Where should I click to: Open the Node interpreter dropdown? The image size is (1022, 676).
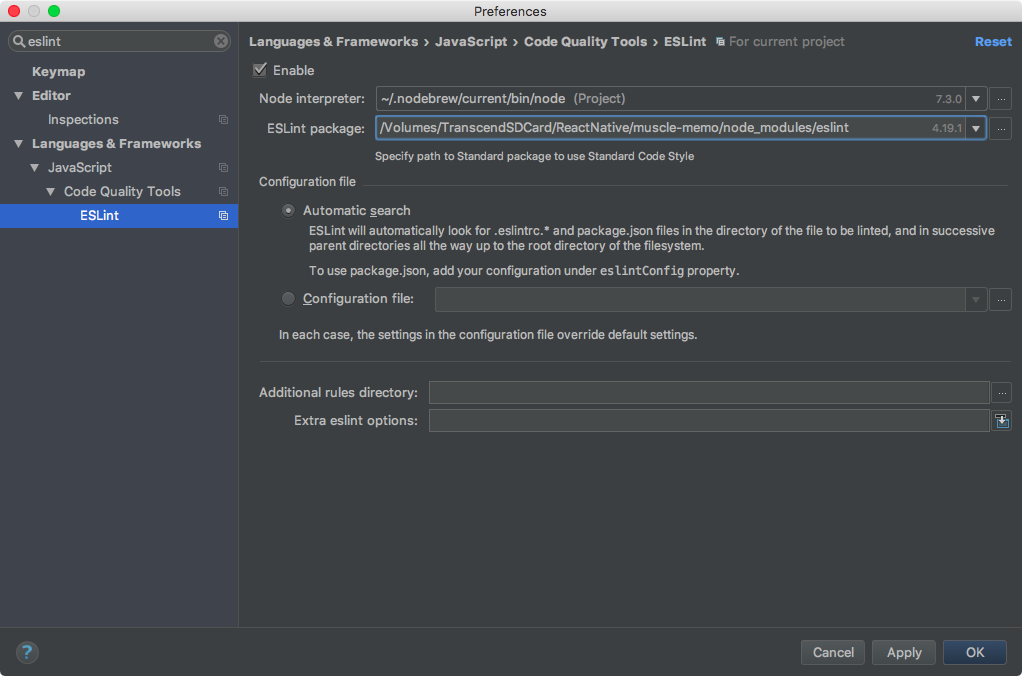pyautogui.click(x=976, y=99)
